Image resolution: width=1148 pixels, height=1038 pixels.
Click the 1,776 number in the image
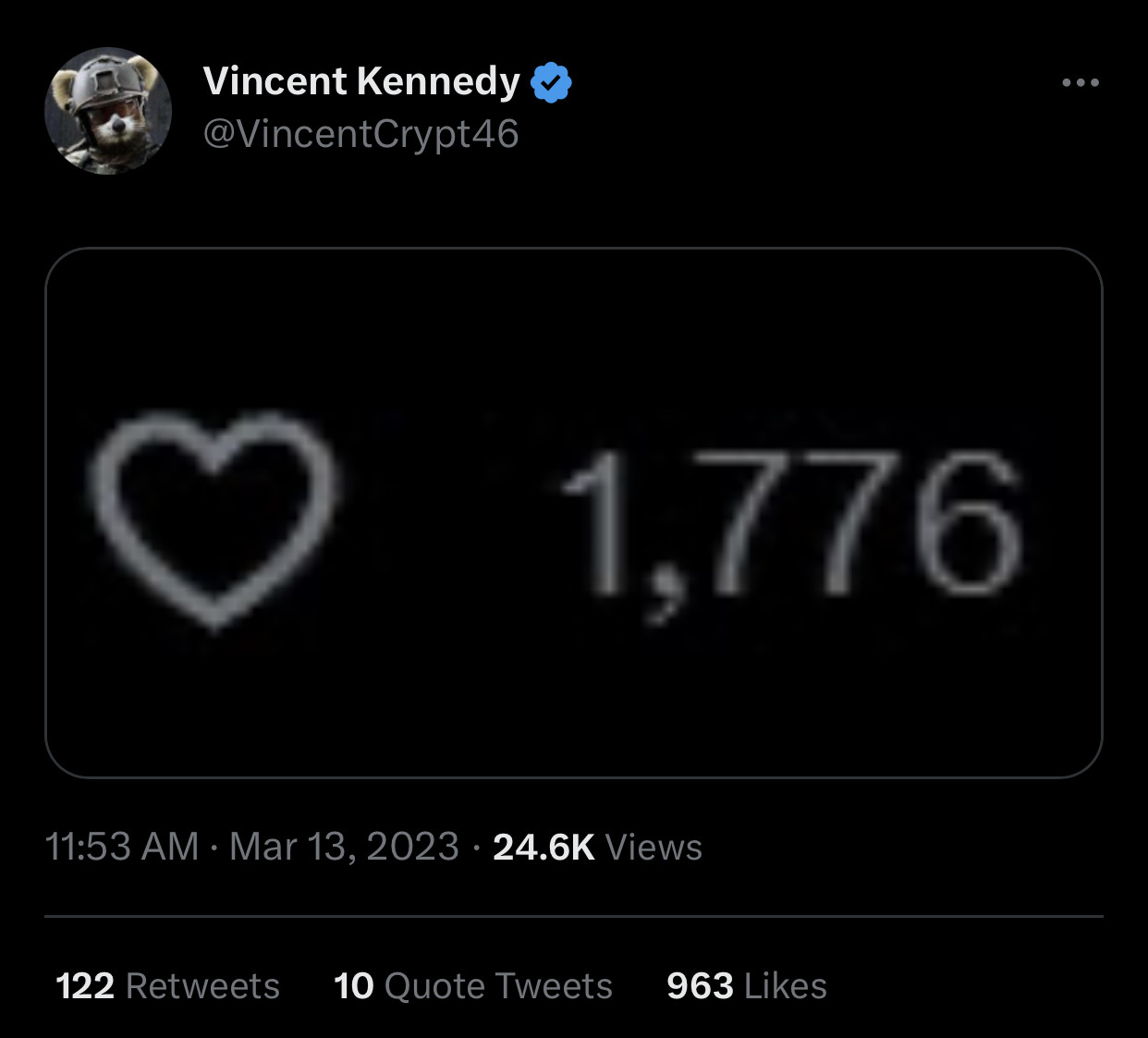(791, 525)
